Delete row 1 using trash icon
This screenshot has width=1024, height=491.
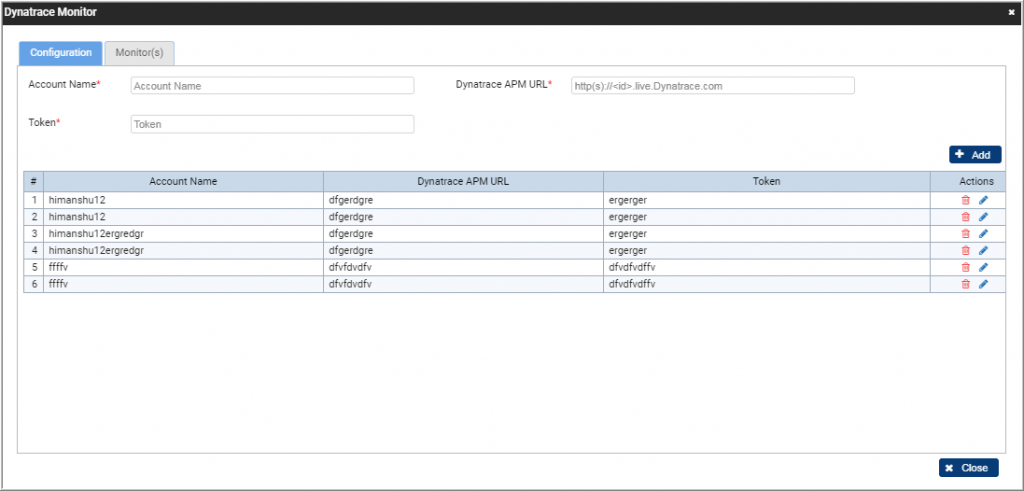(965, 200)
